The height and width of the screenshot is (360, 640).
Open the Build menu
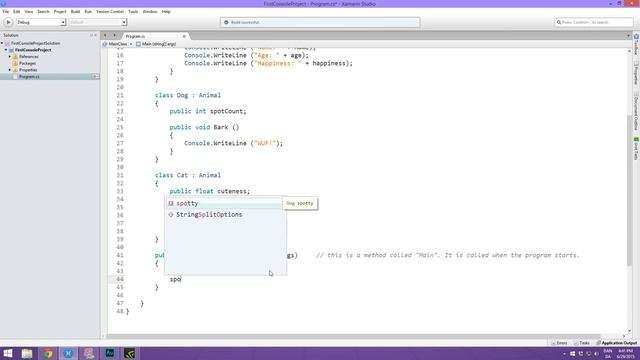76,11
